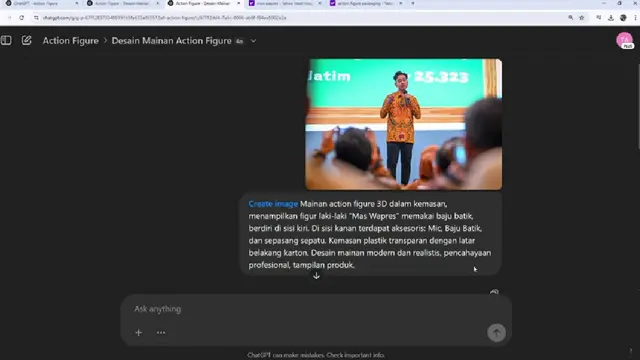Close the action figure packaging tab
Viewport: 640px width, 360px height.
[400, 3]
